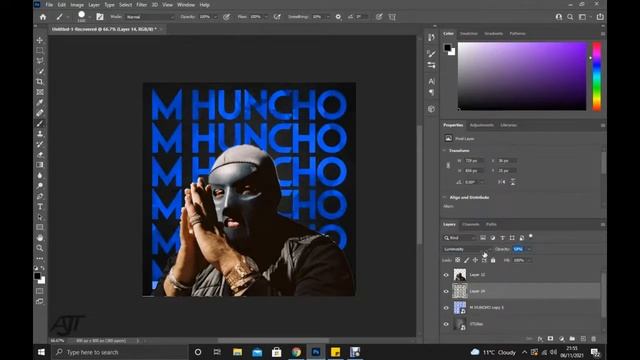Open options bar Opacity dropdown arrow
Image resolution: width=640 pixels, height=360 pixels.
215,17
